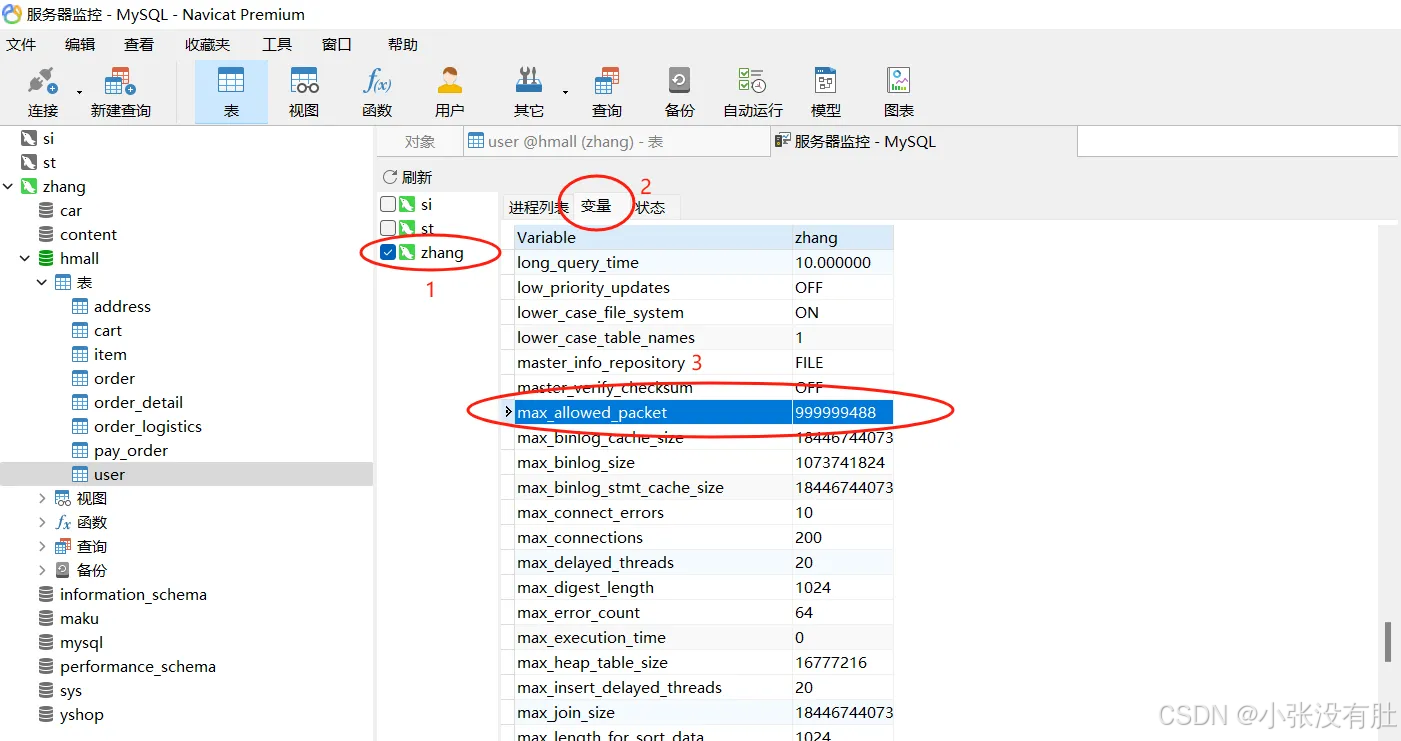Open the 连接 connection tool
Image resolution: width=1401 pixels, height=741 pixels.
(x=42, y=92)
